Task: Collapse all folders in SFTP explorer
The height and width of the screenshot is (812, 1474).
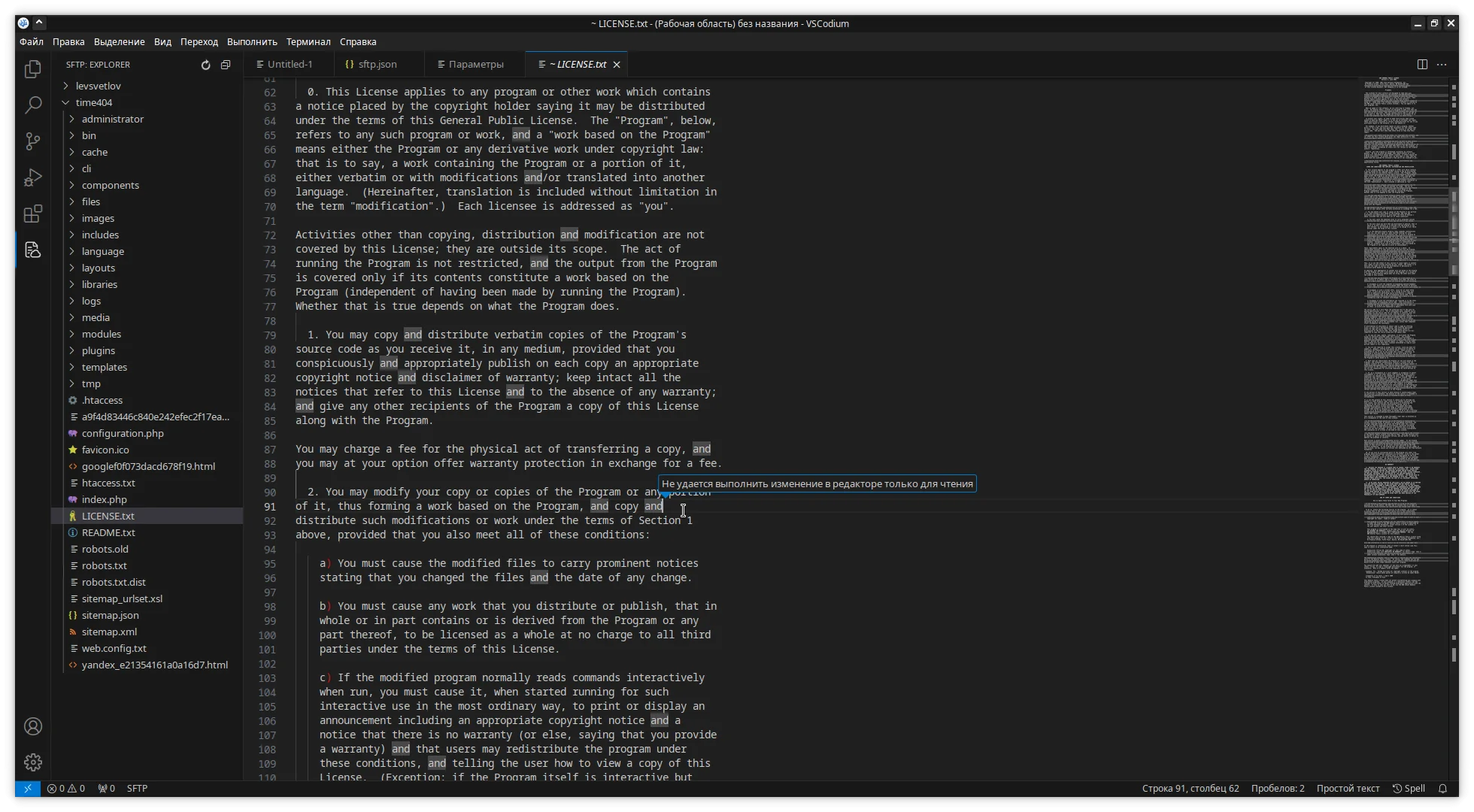Action: (x=225, y=65)
